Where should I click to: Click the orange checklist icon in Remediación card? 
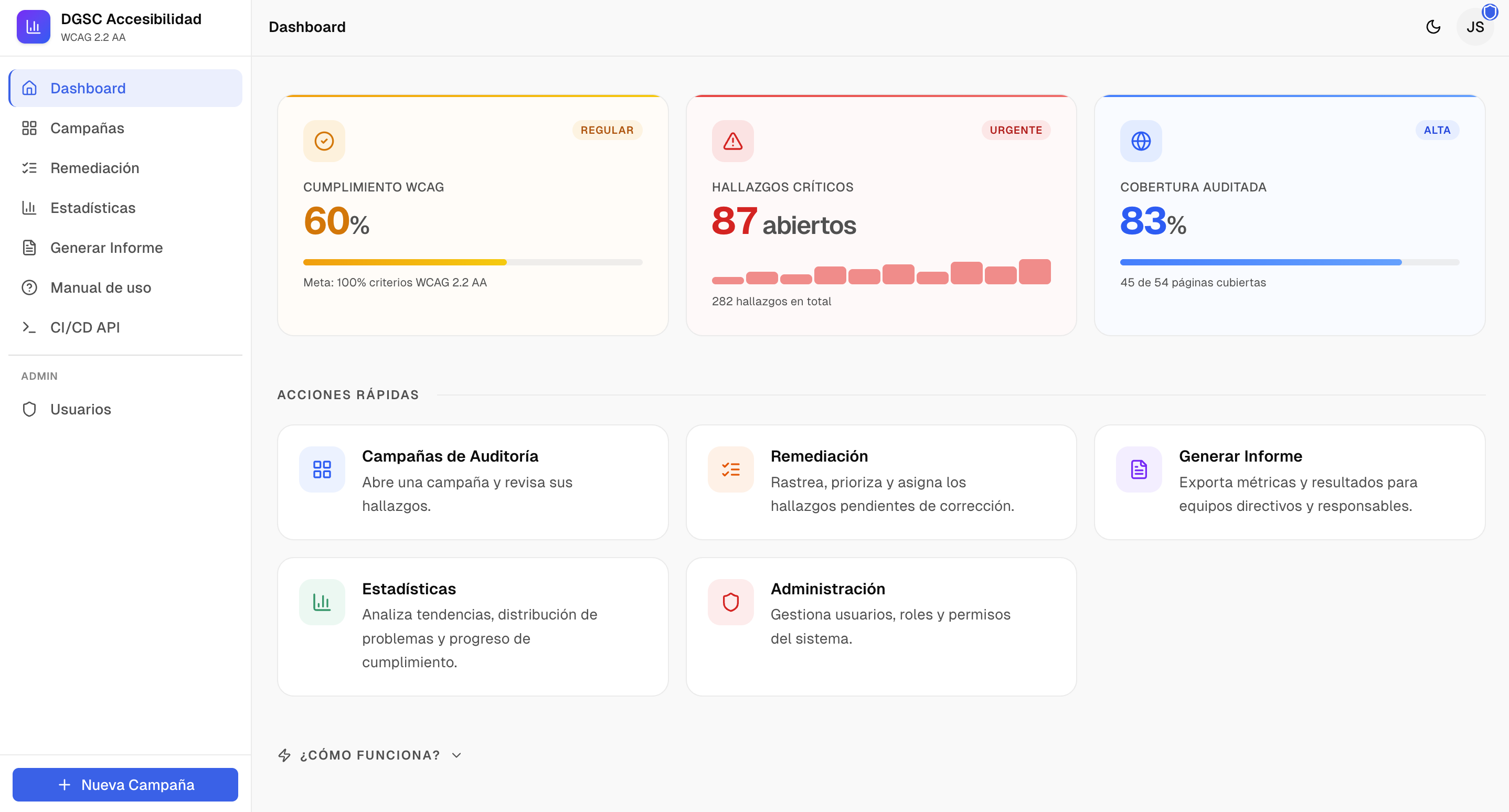[x=730, y=469]
